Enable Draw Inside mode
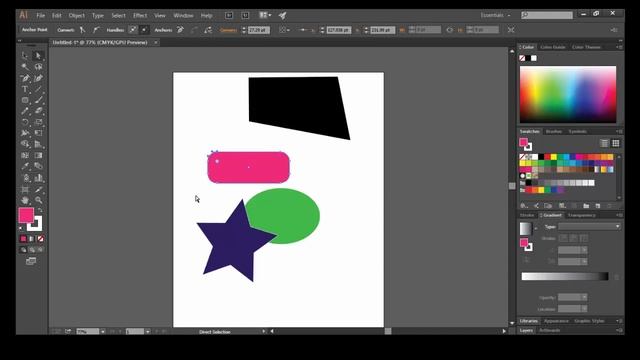The height and width of the screenshot is (360, 640). (40, 250)
